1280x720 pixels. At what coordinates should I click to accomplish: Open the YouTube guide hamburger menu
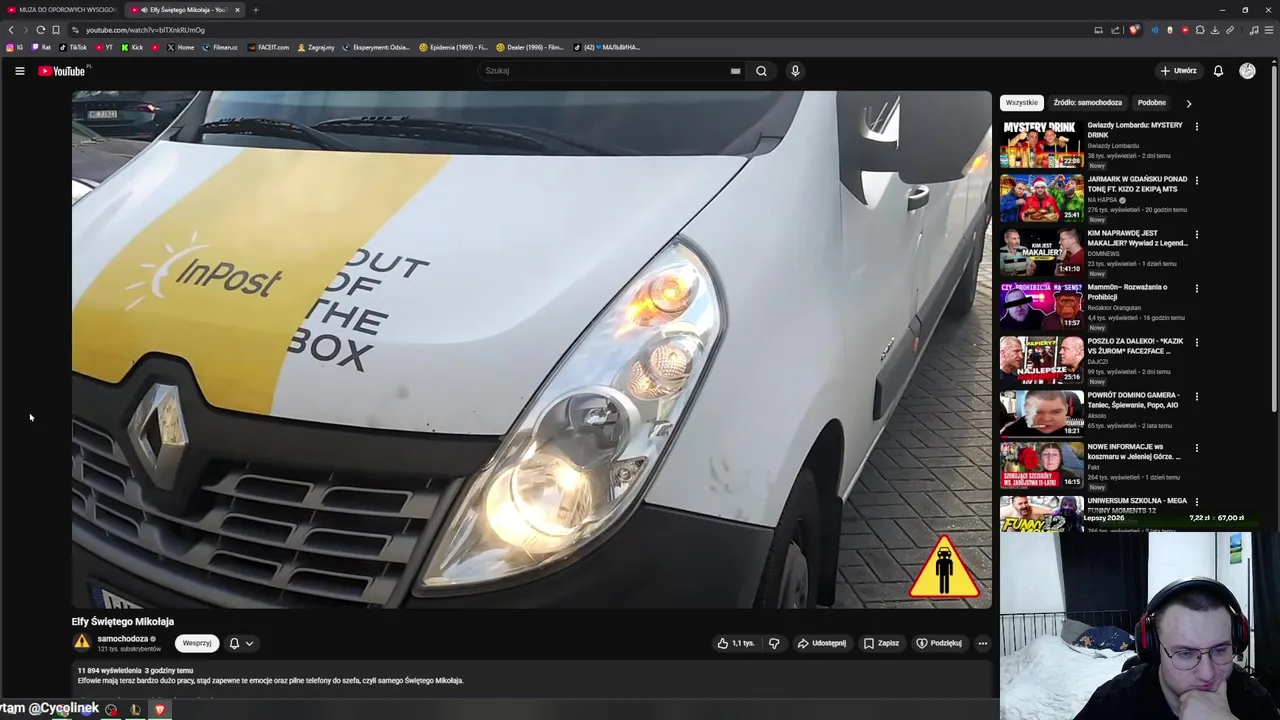tap(19, 71)
